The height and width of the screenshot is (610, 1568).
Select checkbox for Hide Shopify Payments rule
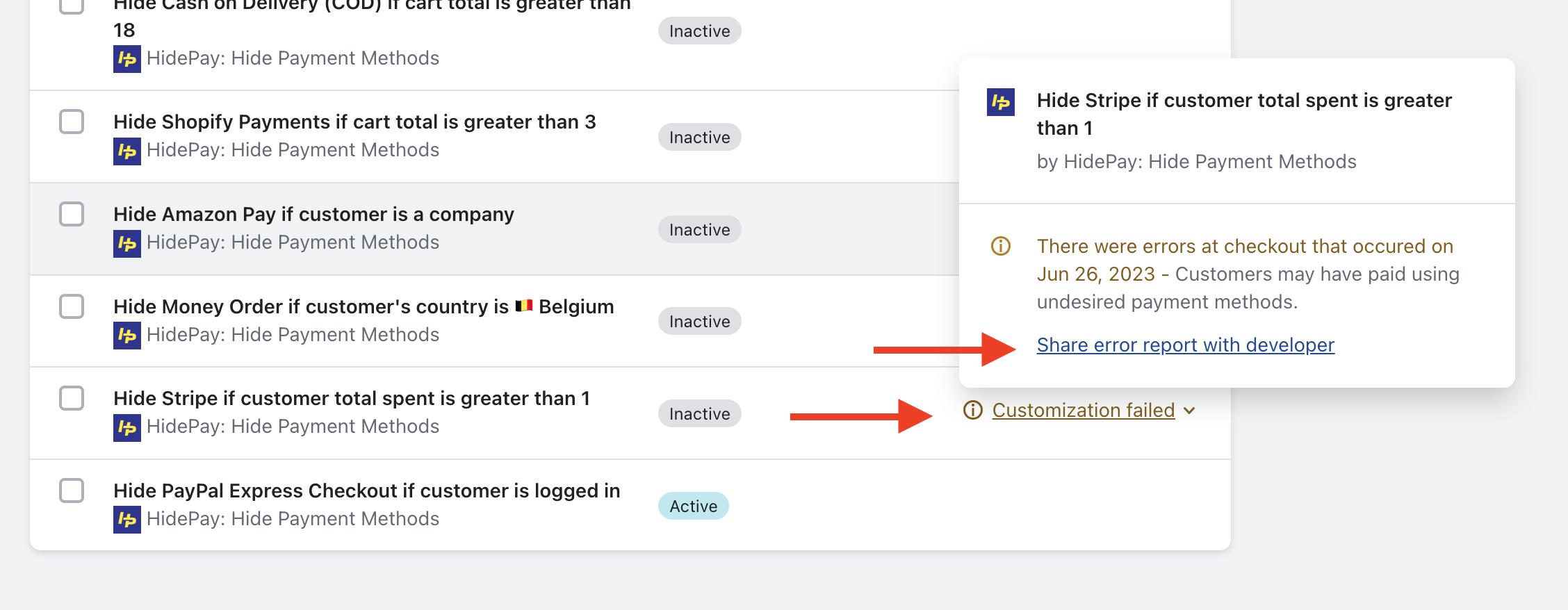[72, 122]
